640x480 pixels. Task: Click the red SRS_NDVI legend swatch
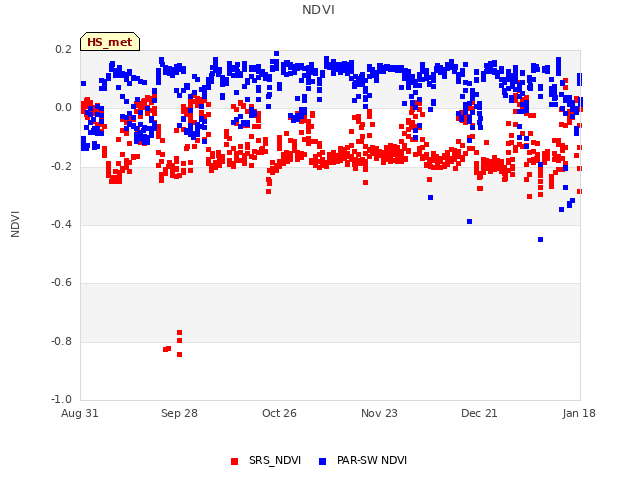pos(234,461)
